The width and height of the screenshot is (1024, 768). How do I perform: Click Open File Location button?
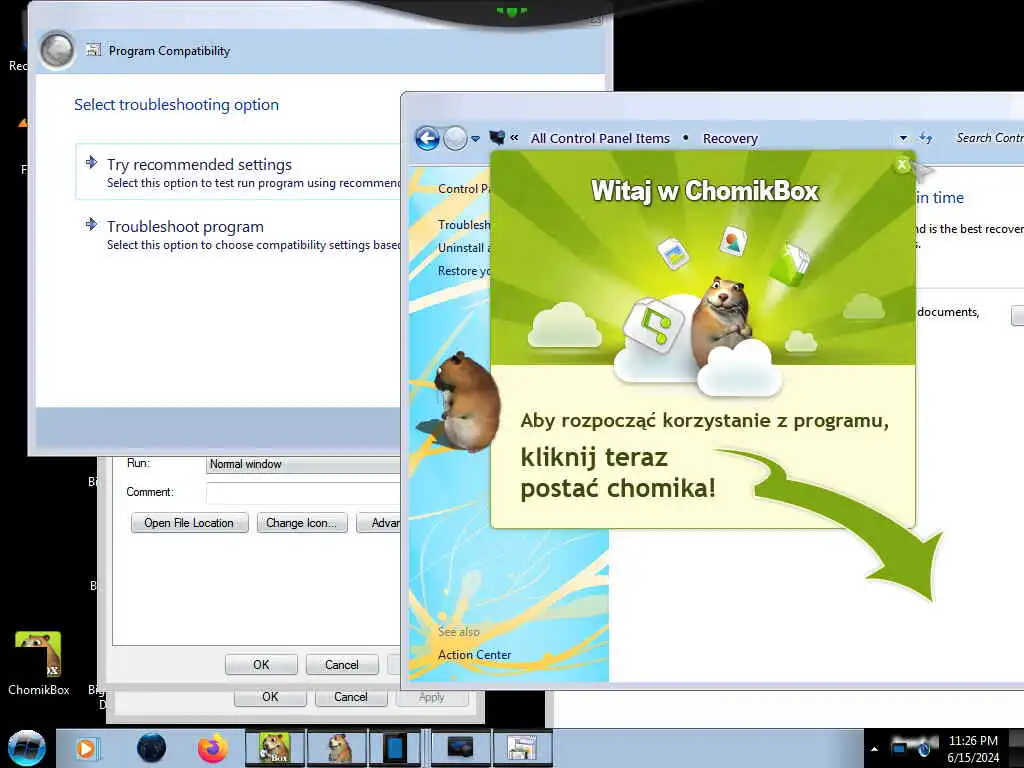pyautogui.click(x=189, y=523)
